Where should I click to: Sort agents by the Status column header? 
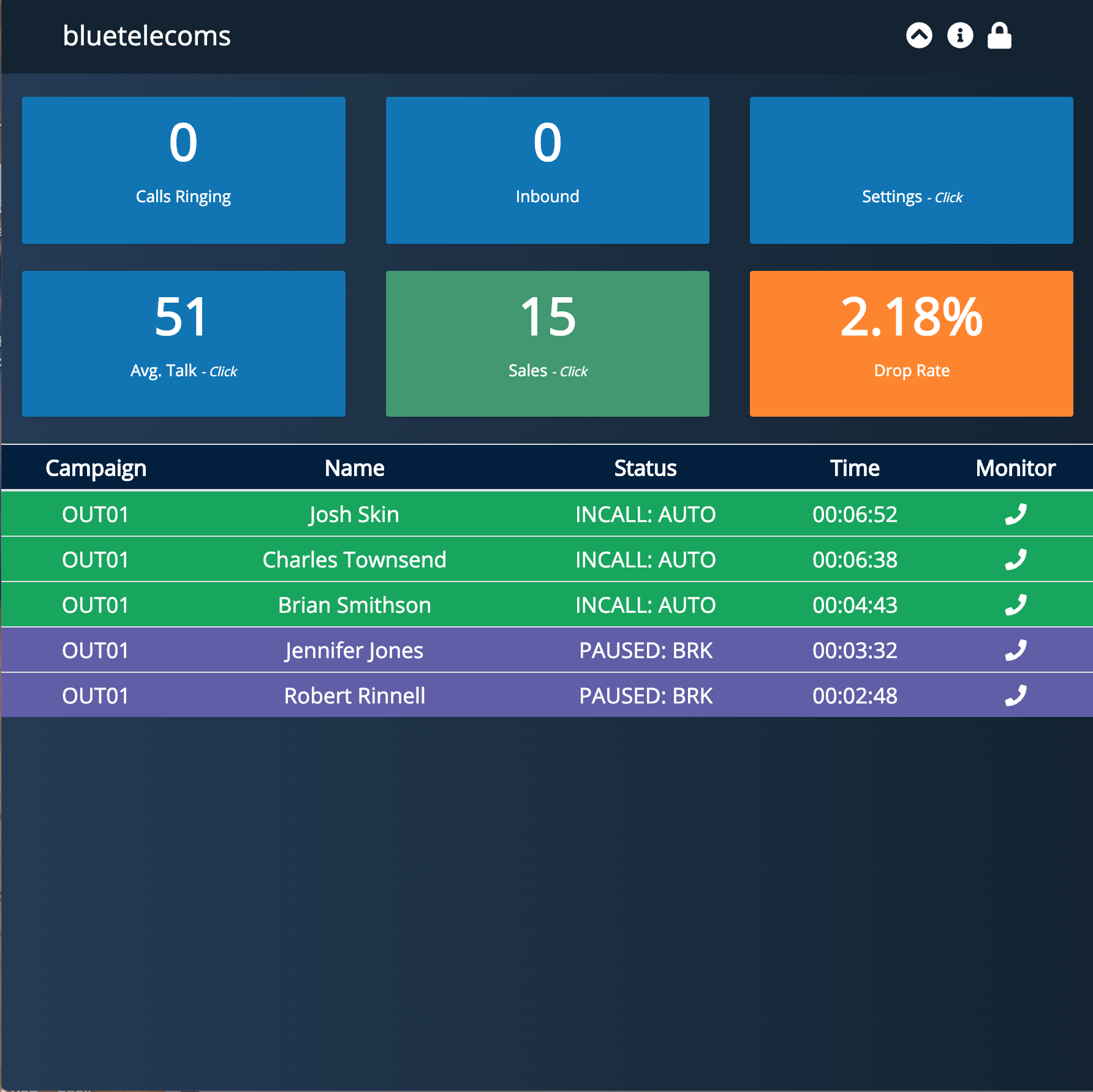(x=645, y=467)
